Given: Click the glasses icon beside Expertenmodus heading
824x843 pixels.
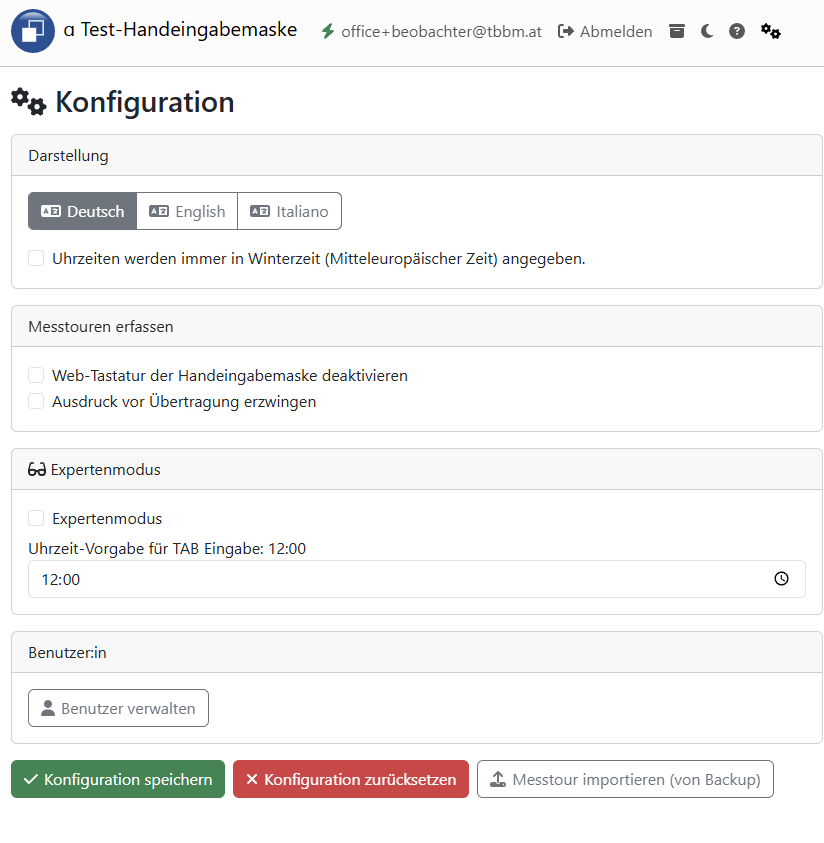Looking at the screenshot, I should coord(35,467).
